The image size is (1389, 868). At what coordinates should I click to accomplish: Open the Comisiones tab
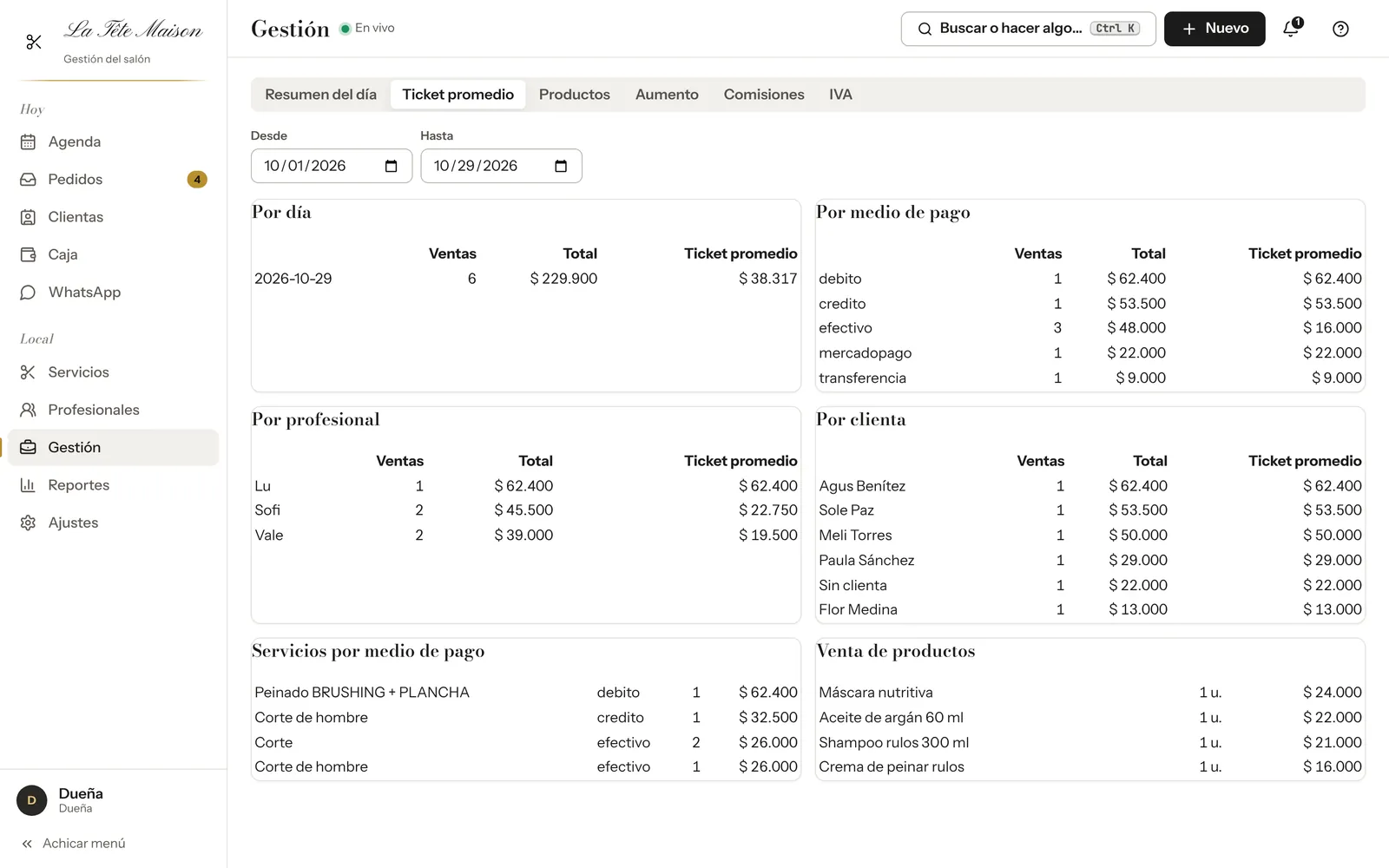764,95
